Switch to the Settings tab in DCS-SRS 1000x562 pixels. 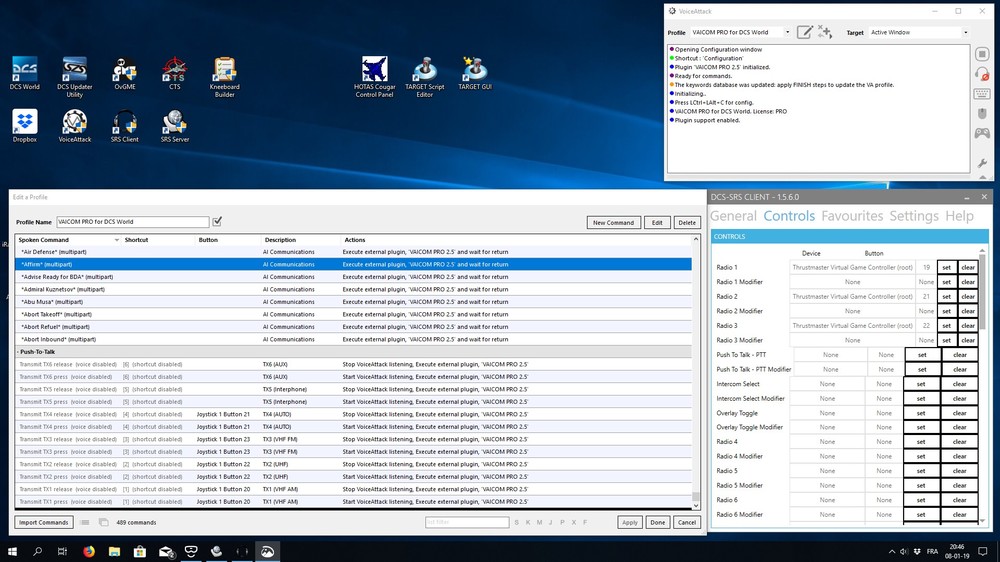913,216
